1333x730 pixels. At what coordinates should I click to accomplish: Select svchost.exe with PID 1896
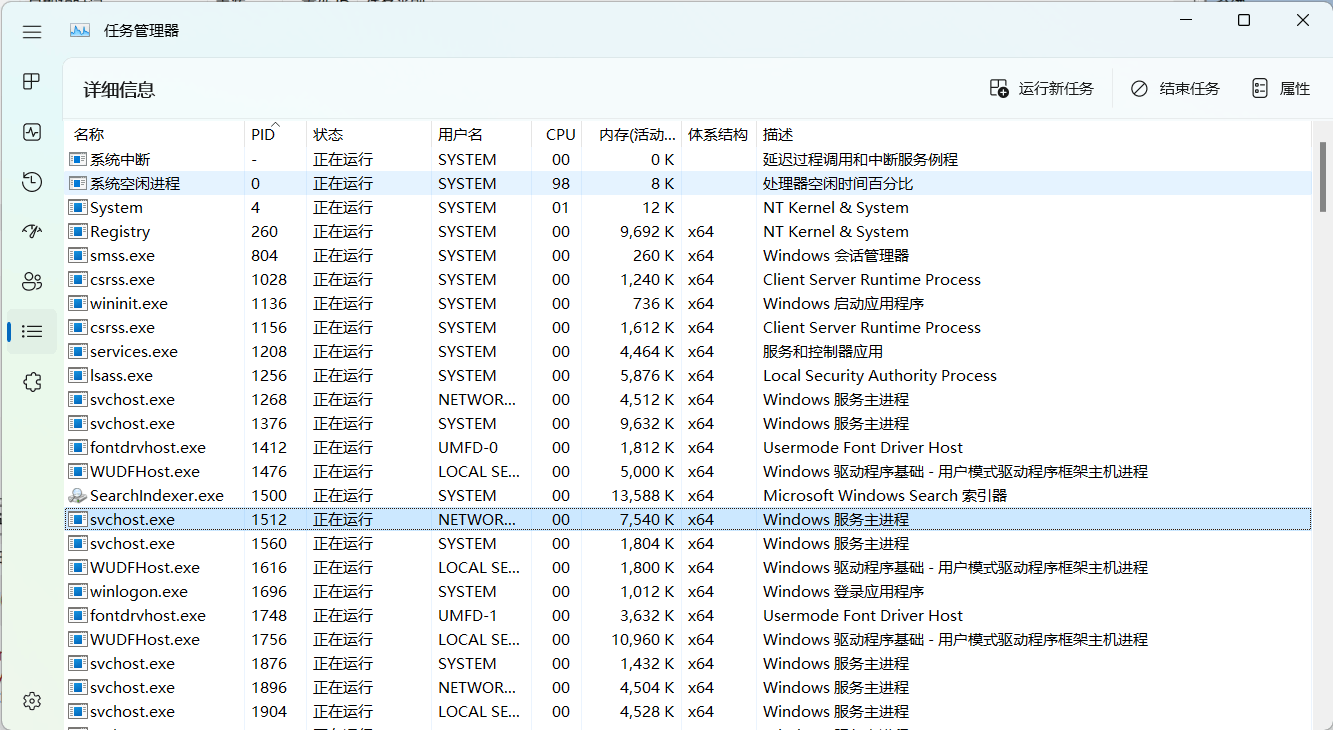coord(688,688)
